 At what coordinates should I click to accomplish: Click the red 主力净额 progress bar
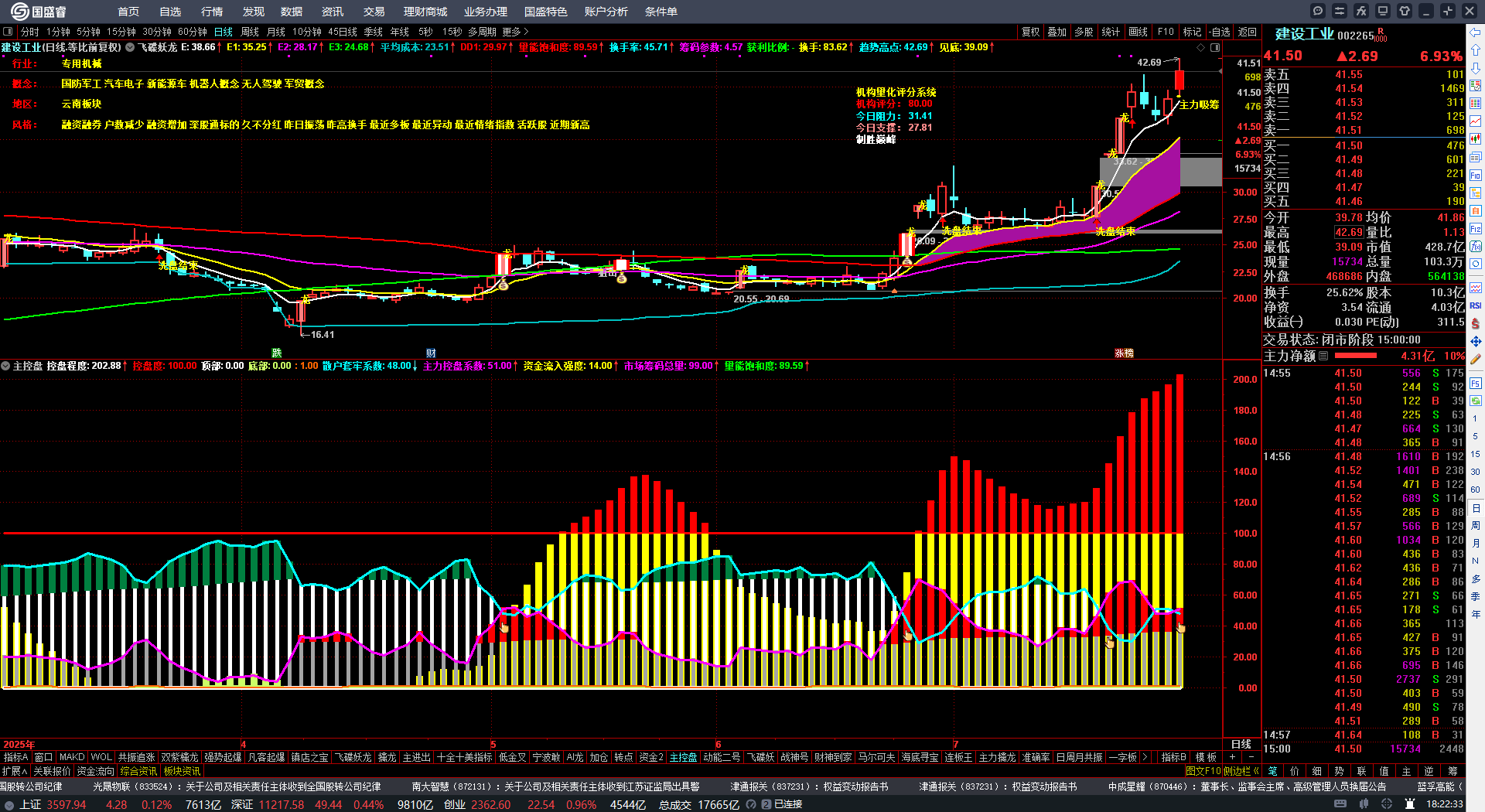[x=1356, y=356]
